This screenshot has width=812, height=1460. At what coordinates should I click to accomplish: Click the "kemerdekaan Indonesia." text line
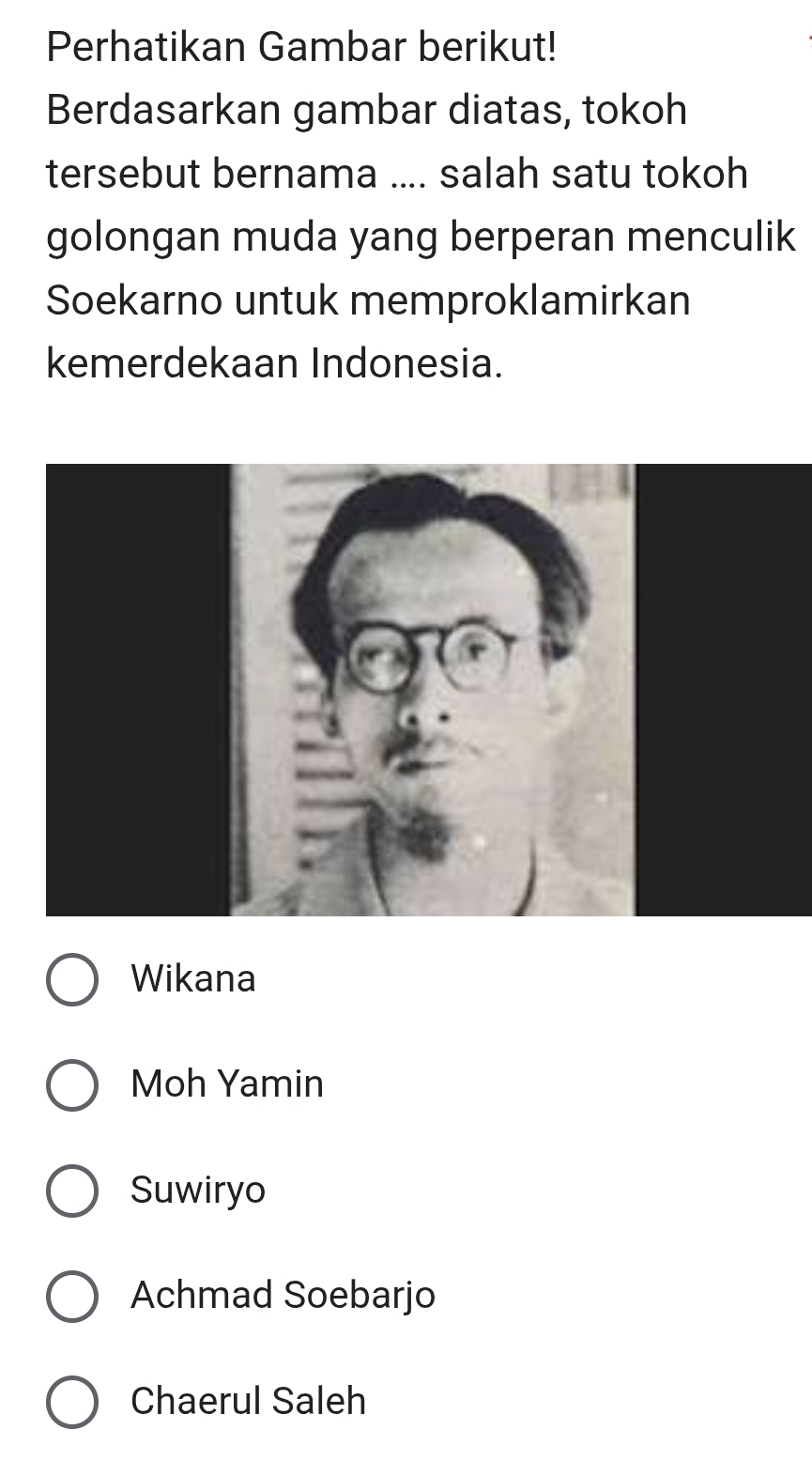[274, 364]
